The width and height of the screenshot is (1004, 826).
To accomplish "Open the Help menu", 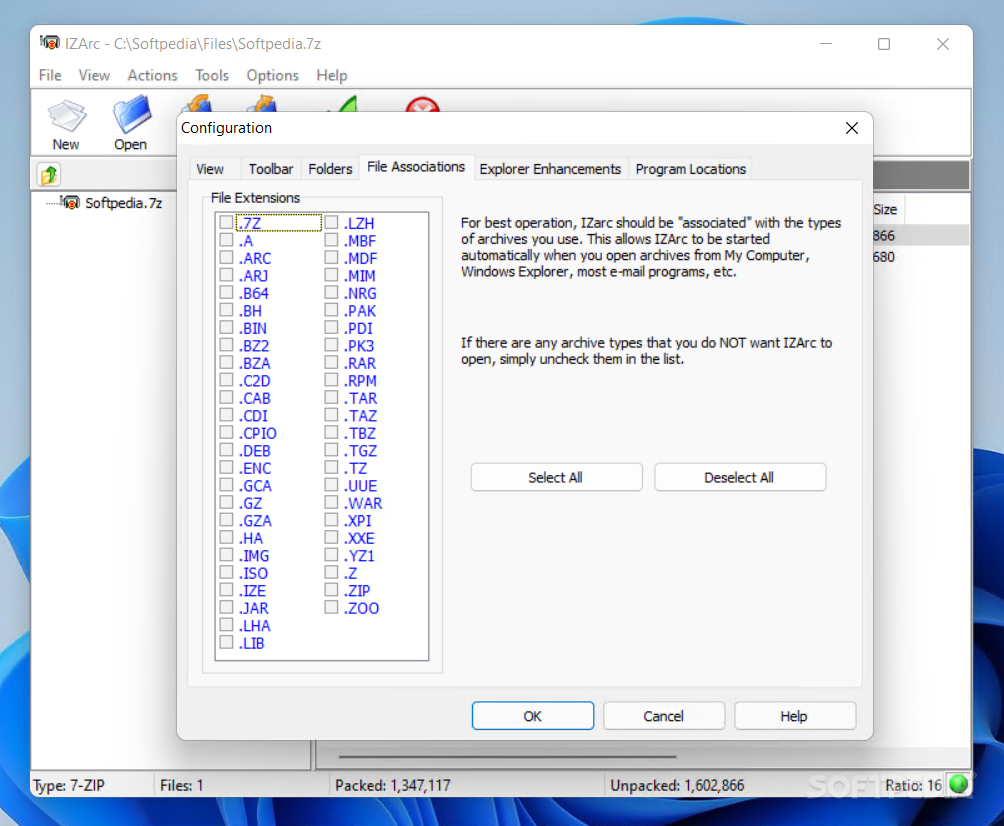I will click(x=332, y=76).
